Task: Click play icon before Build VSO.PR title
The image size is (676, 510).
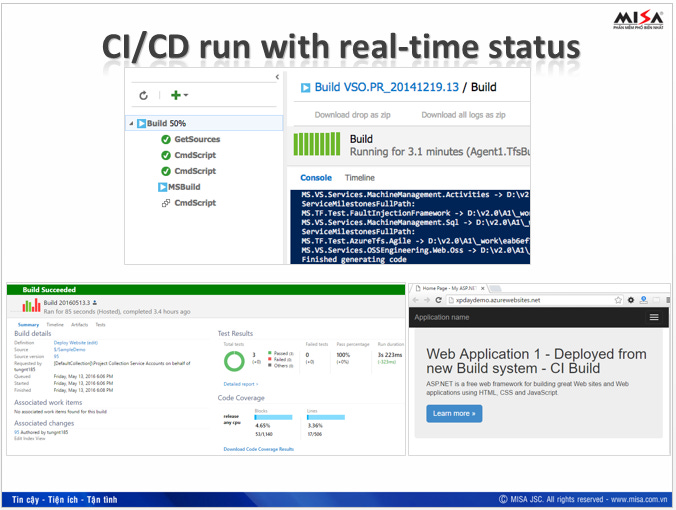Action: pyautogui.click(x=306, y=88)
